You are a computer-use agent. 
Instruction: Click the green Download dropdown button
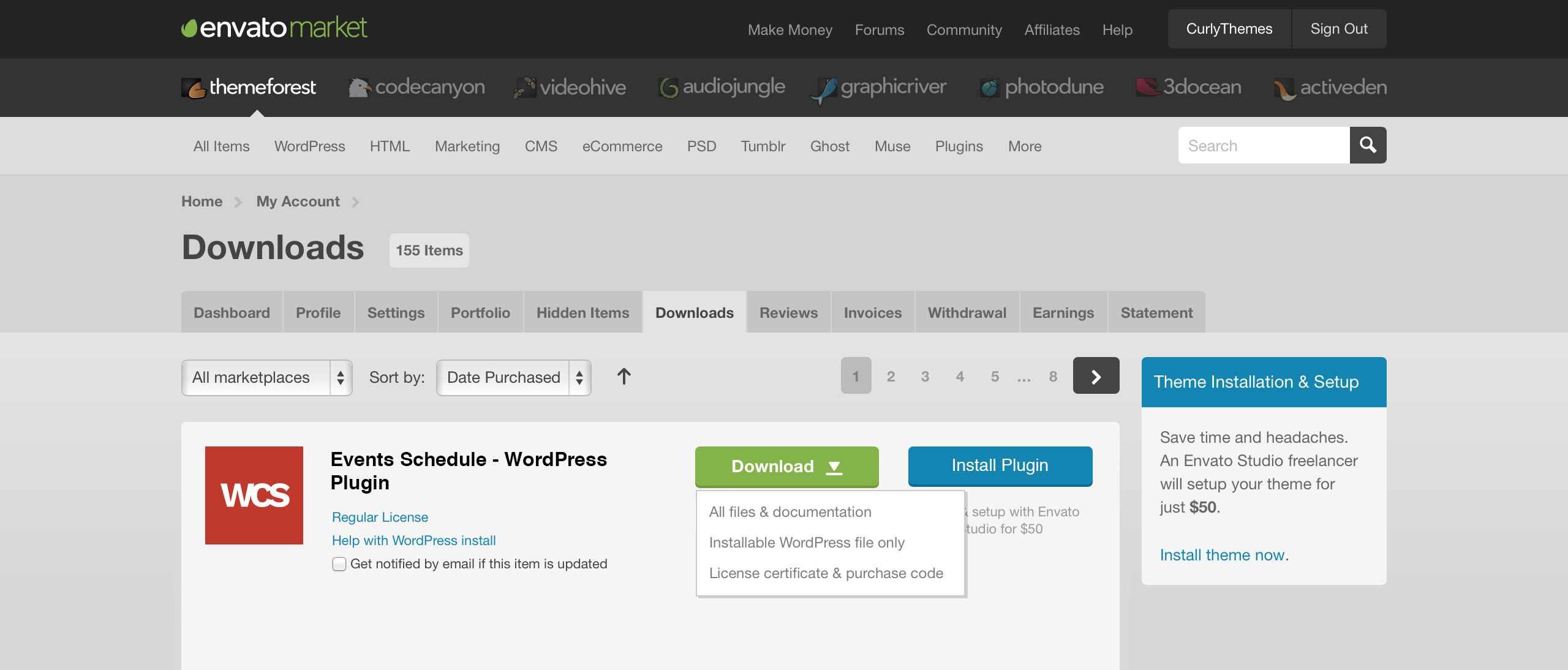(x=787, y=467)
